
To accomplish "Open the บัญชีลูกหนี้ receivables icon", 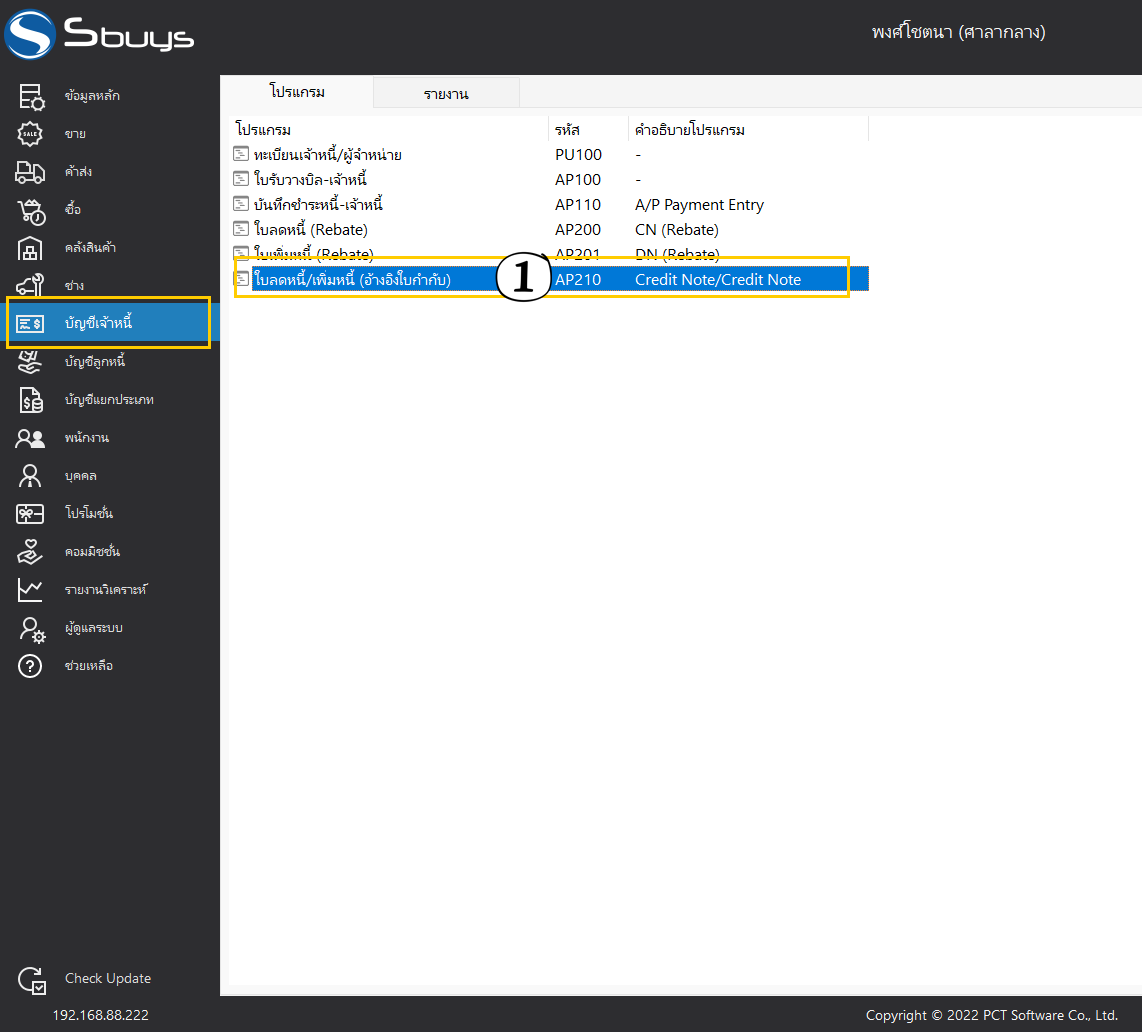I will [x=30, y=362].
